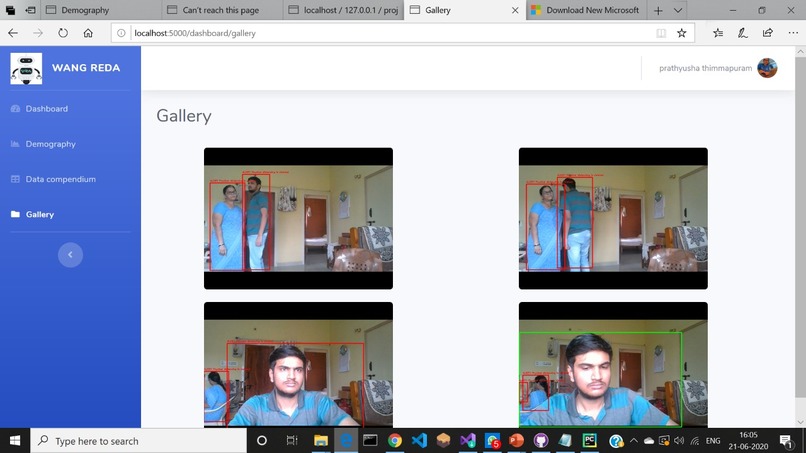The image size is (806, 453).
Task: Go back in the browser
Action: click(x=13, y=33)
